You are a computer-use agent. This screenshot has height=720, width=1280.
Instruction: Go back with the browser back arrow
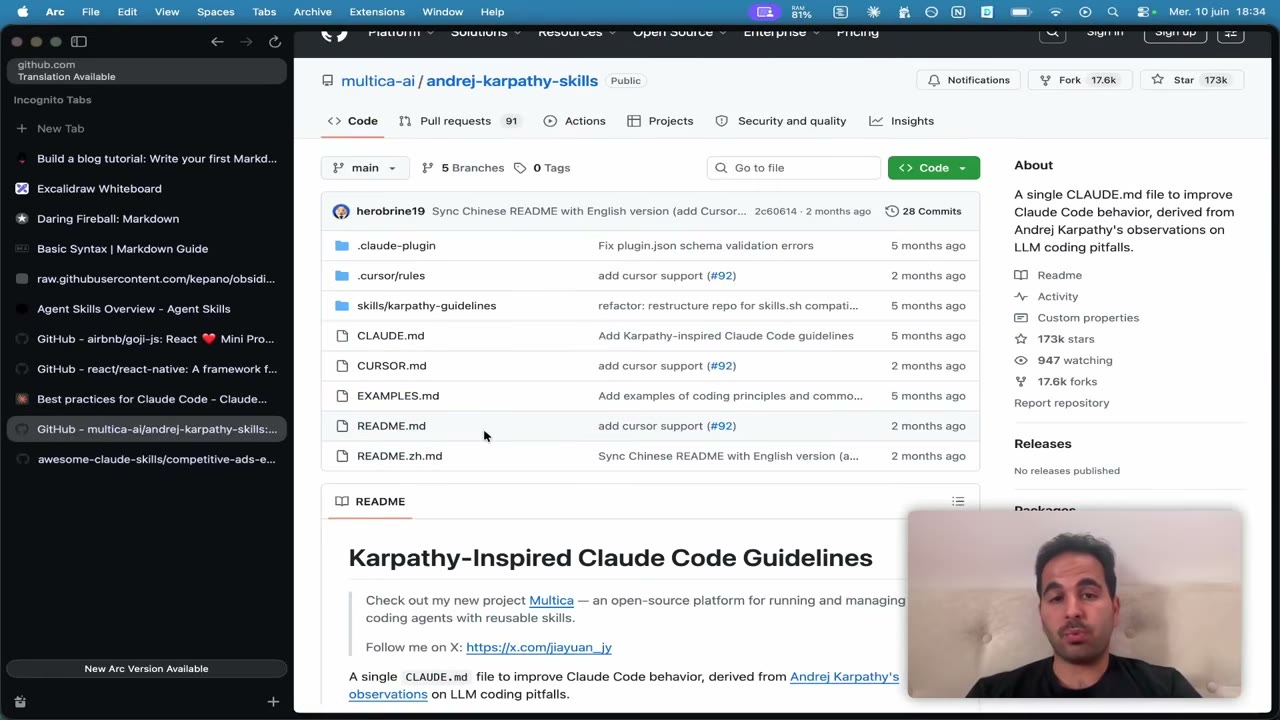[x=217, y=42]
